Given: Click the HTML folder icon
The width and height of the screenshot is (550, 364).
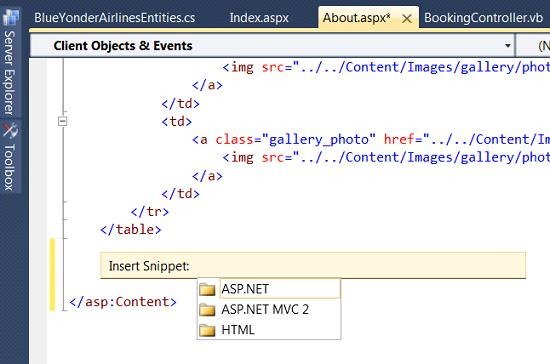Looking at the screenshot, I should 207,330.
